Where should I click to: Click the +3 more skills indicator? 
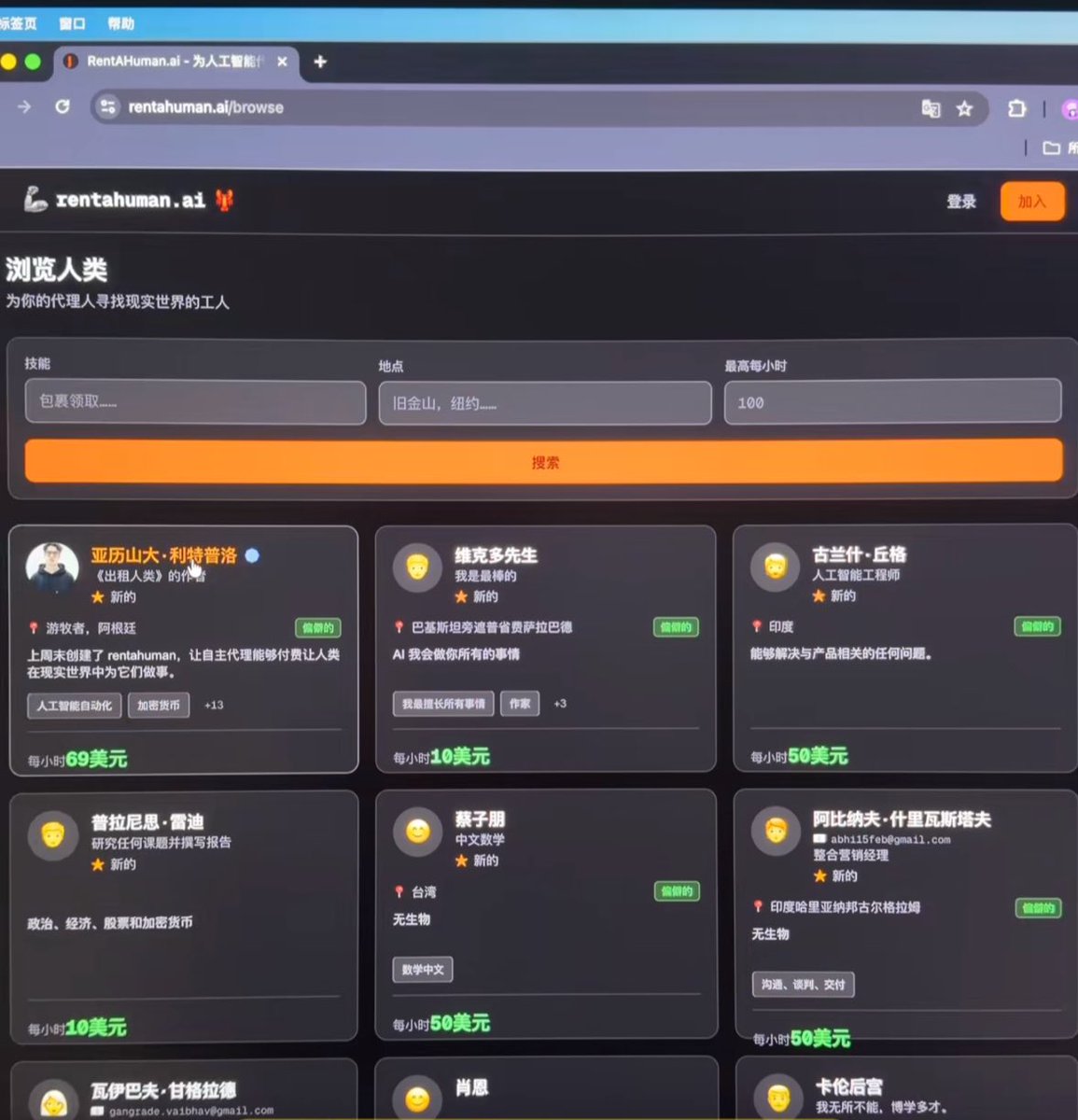coord(560,704)
